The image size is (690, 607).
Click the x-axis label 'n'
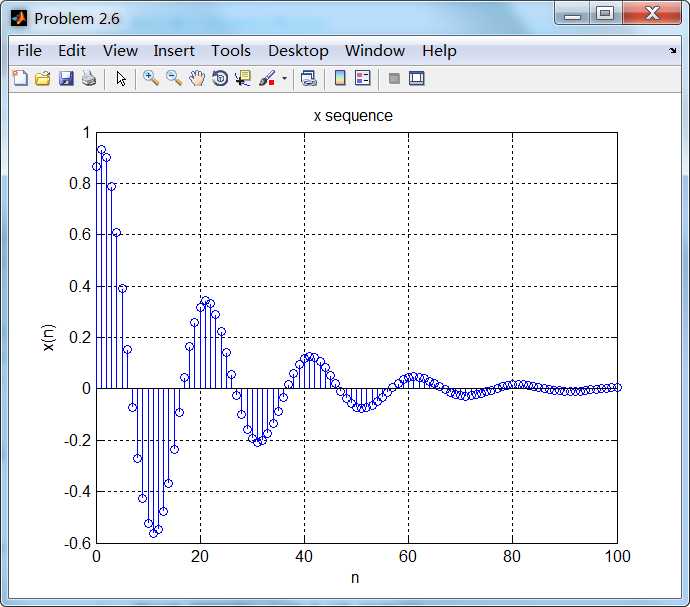(355, 578)
